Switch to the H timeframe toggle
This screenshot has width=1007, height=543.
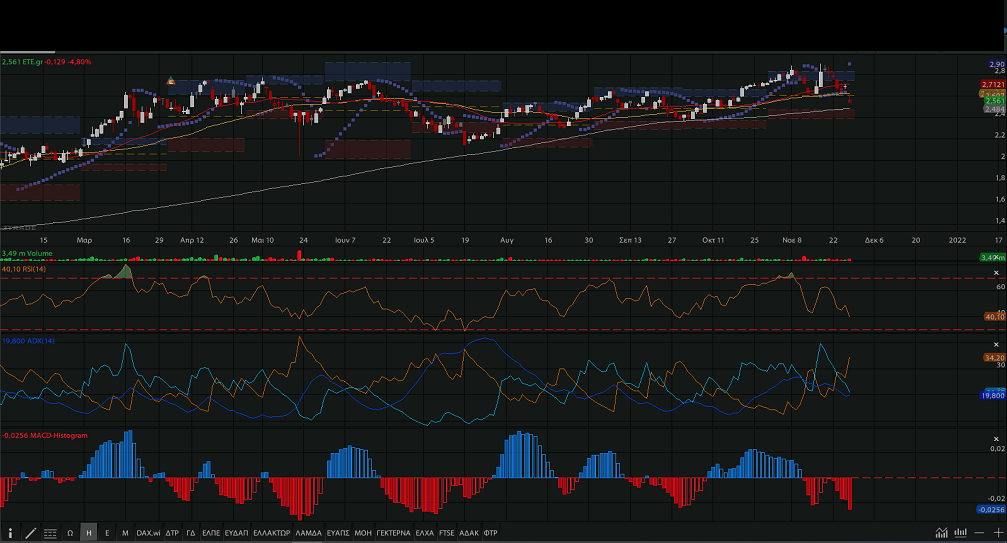(89, 533)
